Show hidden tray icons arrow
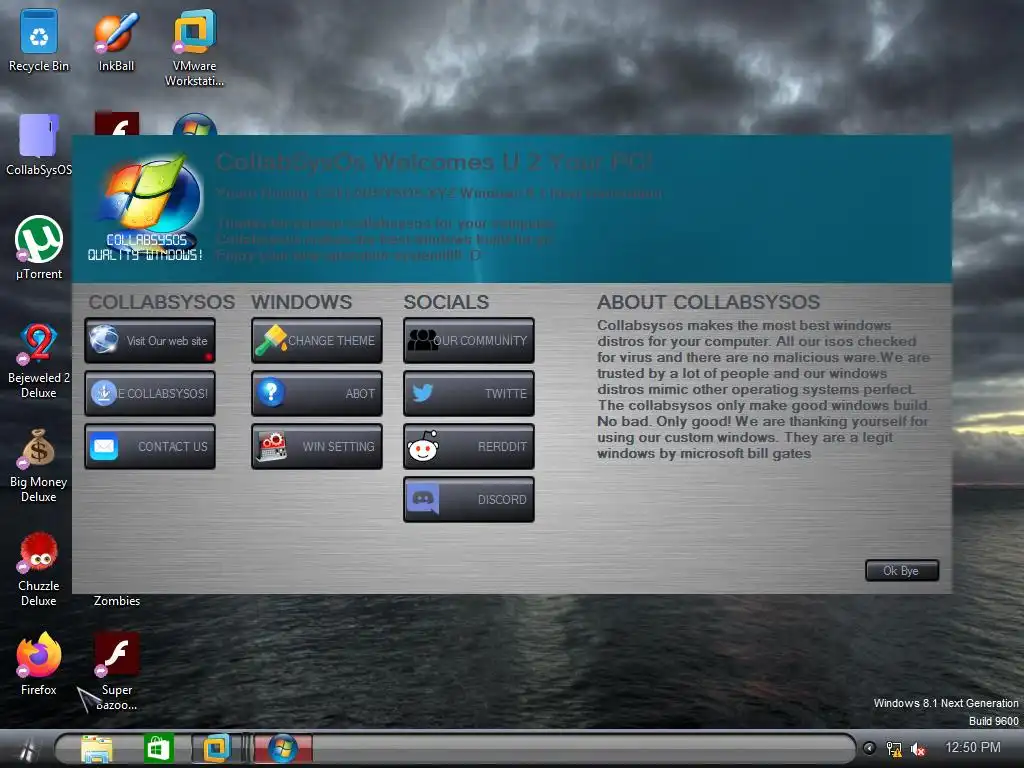The height and width of the screenshot is (768, 1024). point(869,748)
